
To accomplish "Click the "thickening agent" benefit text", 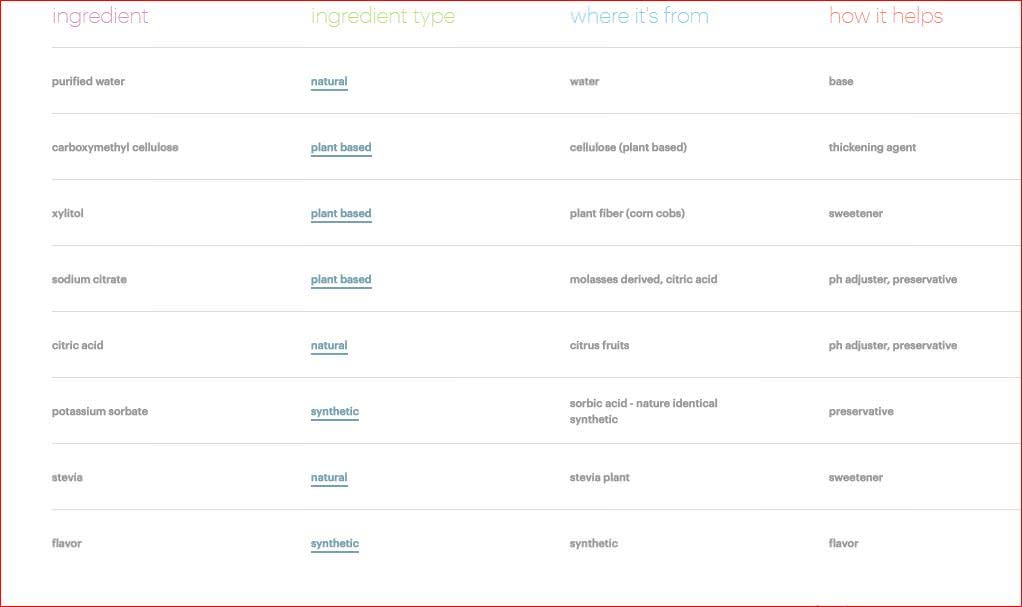I will click(872, 148).
